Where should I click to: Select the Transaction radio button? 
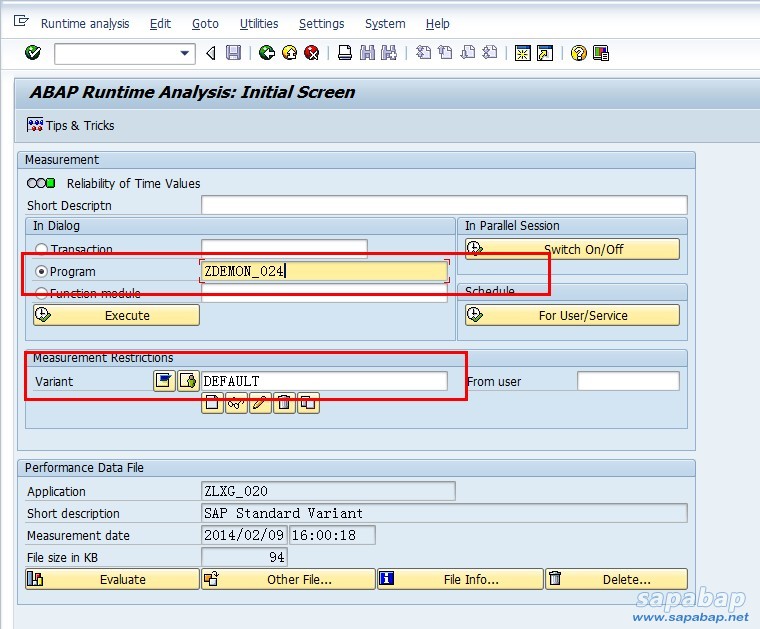click(41, 249)
